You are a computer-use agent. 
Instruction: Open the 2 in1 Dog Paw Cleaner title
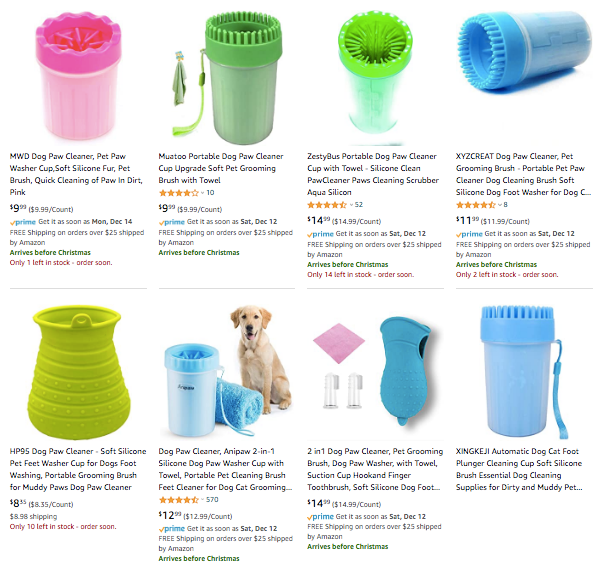pos(375,469)
